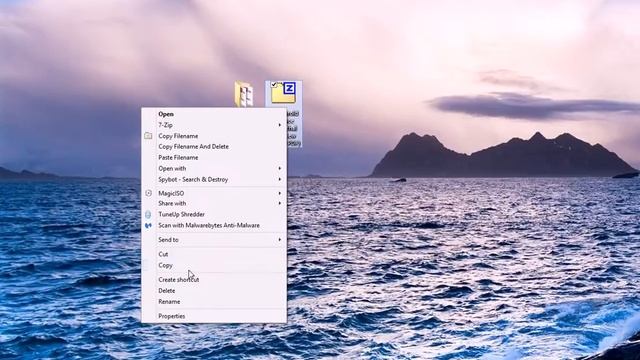
Task: Click the MagicISO disc icon
Action: coord(148,193)
